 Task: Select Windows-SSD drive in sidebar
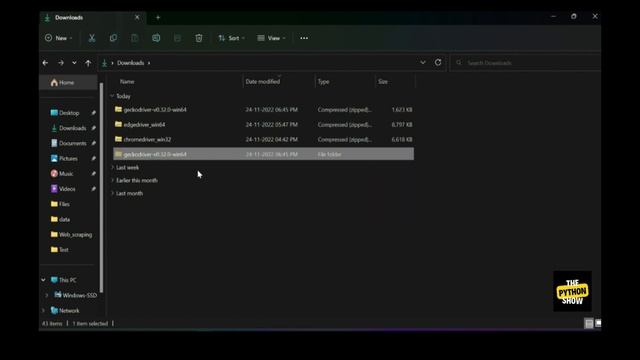80,295
